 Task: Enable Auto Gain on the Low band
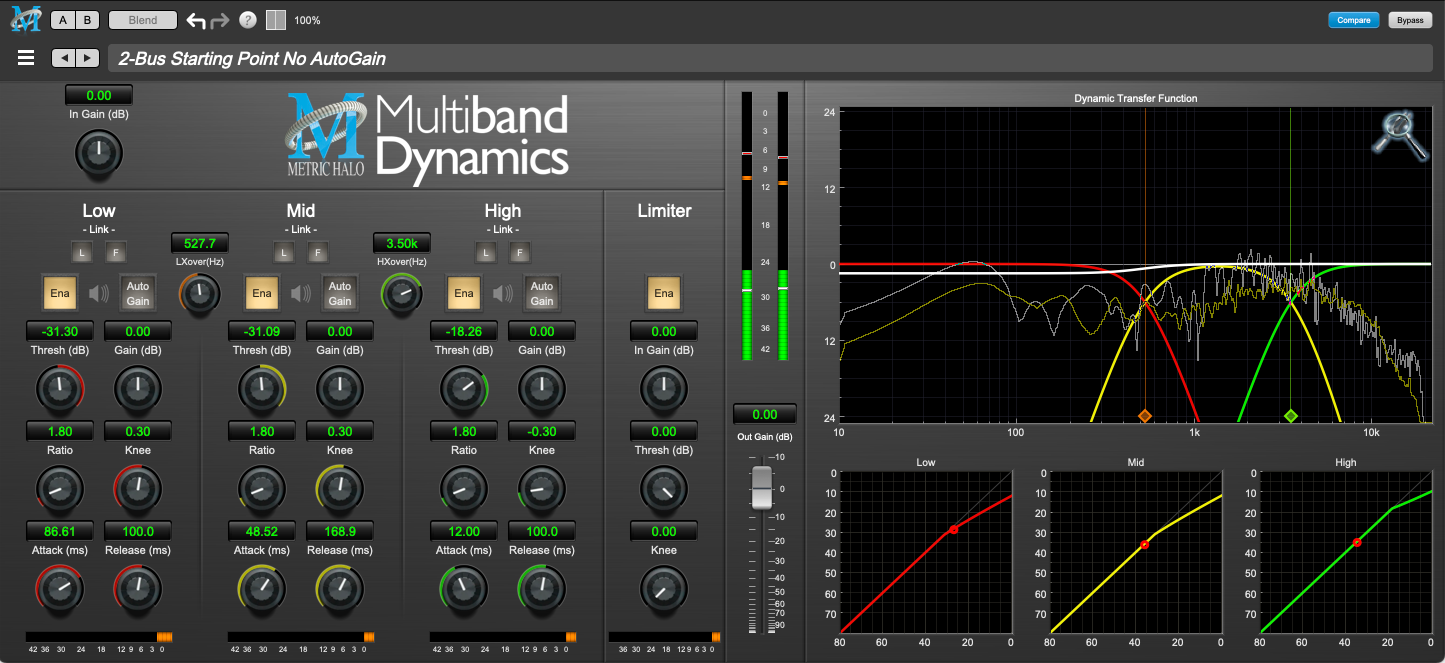(x=137, y=292)
